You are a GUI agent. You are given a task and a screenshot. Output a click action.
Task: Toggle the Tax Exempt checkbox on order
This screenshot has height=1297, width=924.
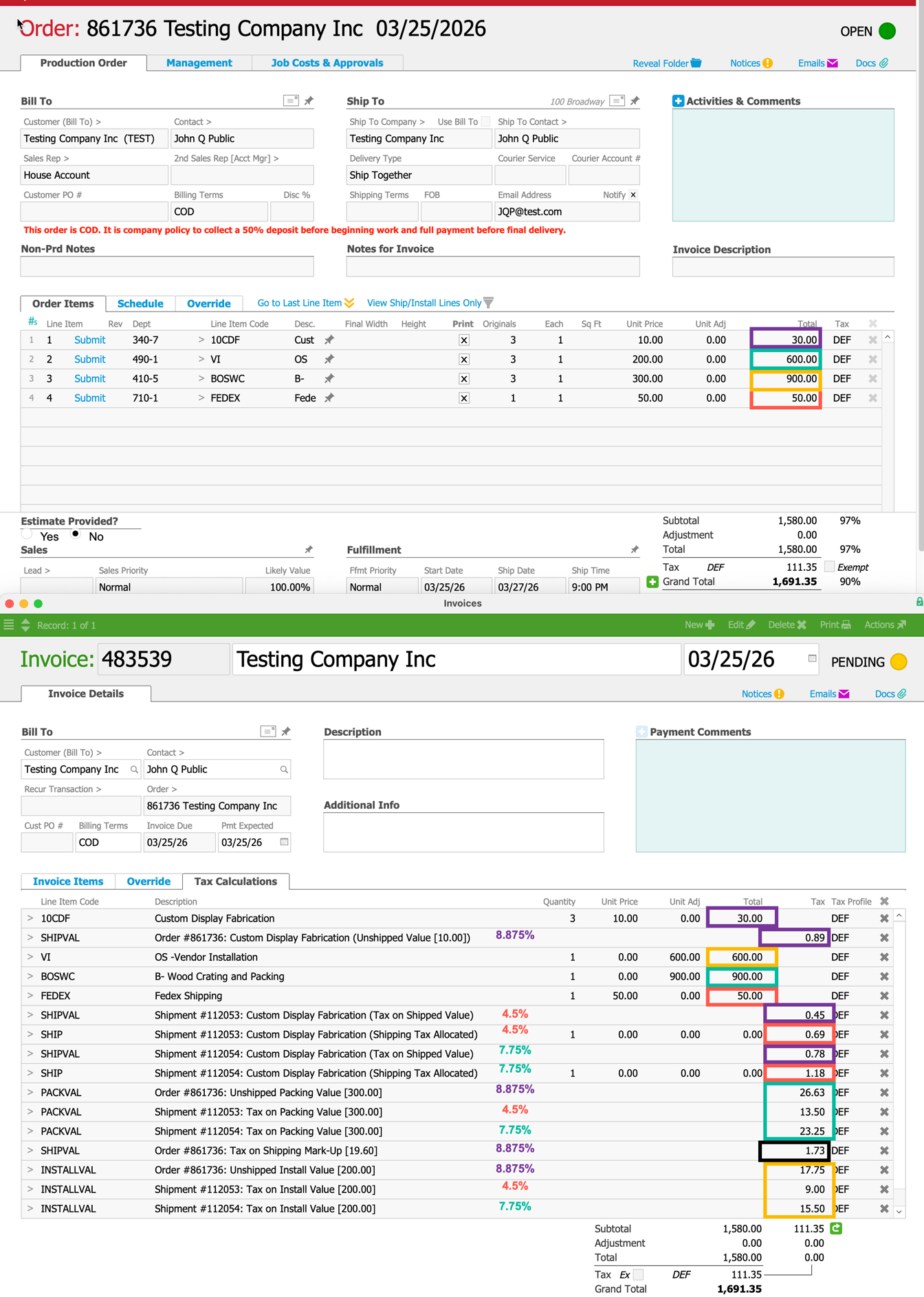(x=830, y=567)
